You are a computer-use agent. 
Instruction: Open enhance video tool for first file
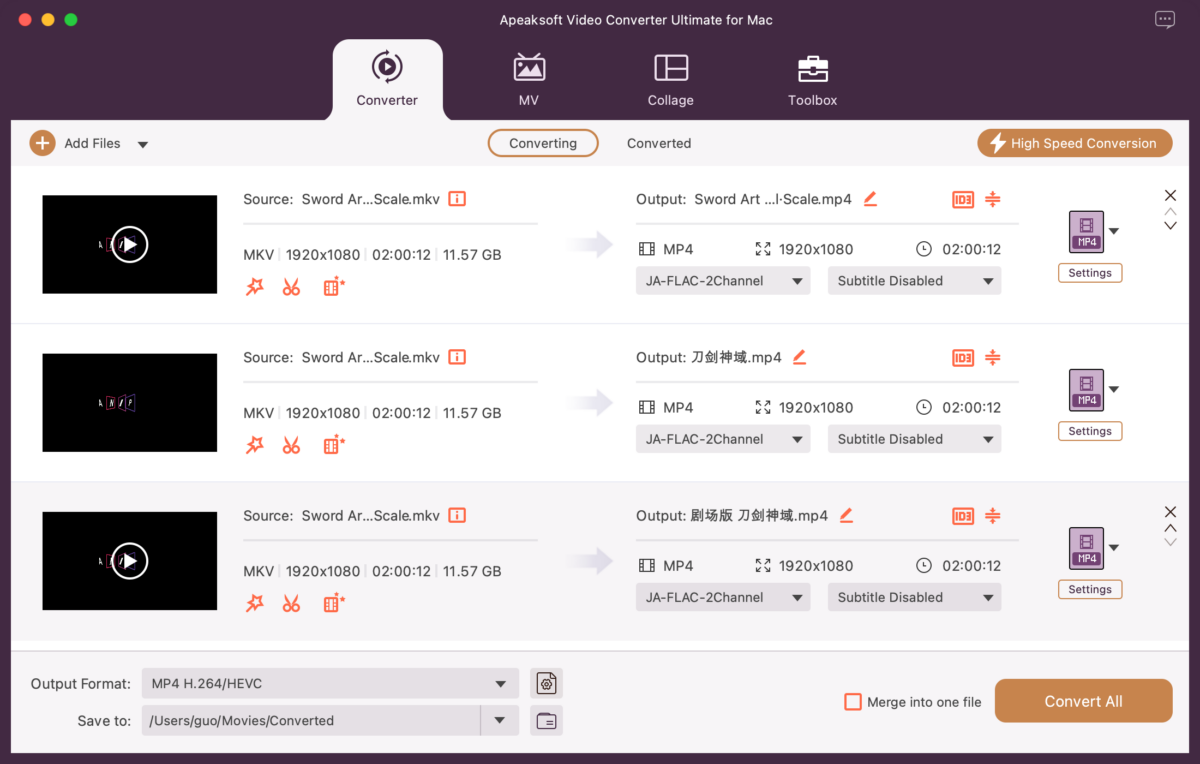coord(334,287)
